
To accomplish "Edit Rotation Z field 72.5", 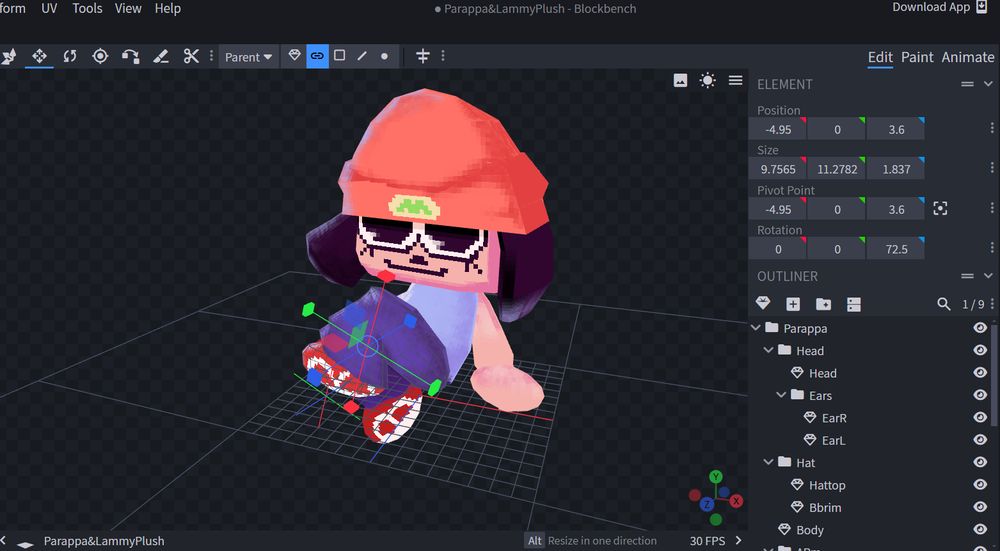I will (x=895, y=249).
